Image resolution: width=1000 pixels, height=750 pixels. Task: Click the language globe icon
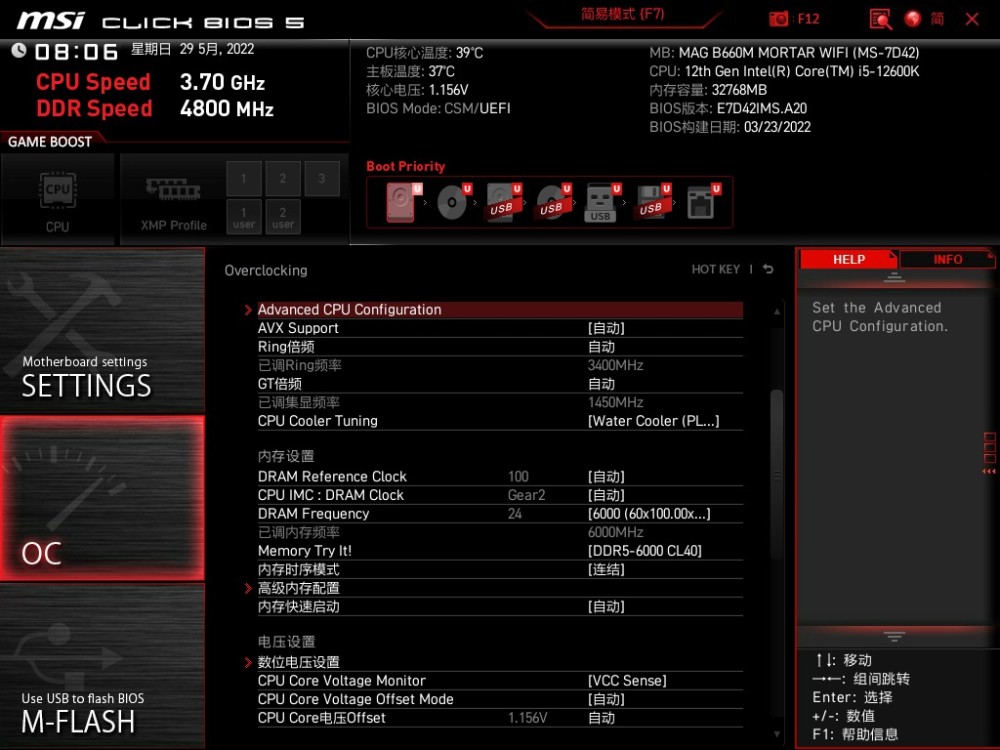[x=912, y=19]
